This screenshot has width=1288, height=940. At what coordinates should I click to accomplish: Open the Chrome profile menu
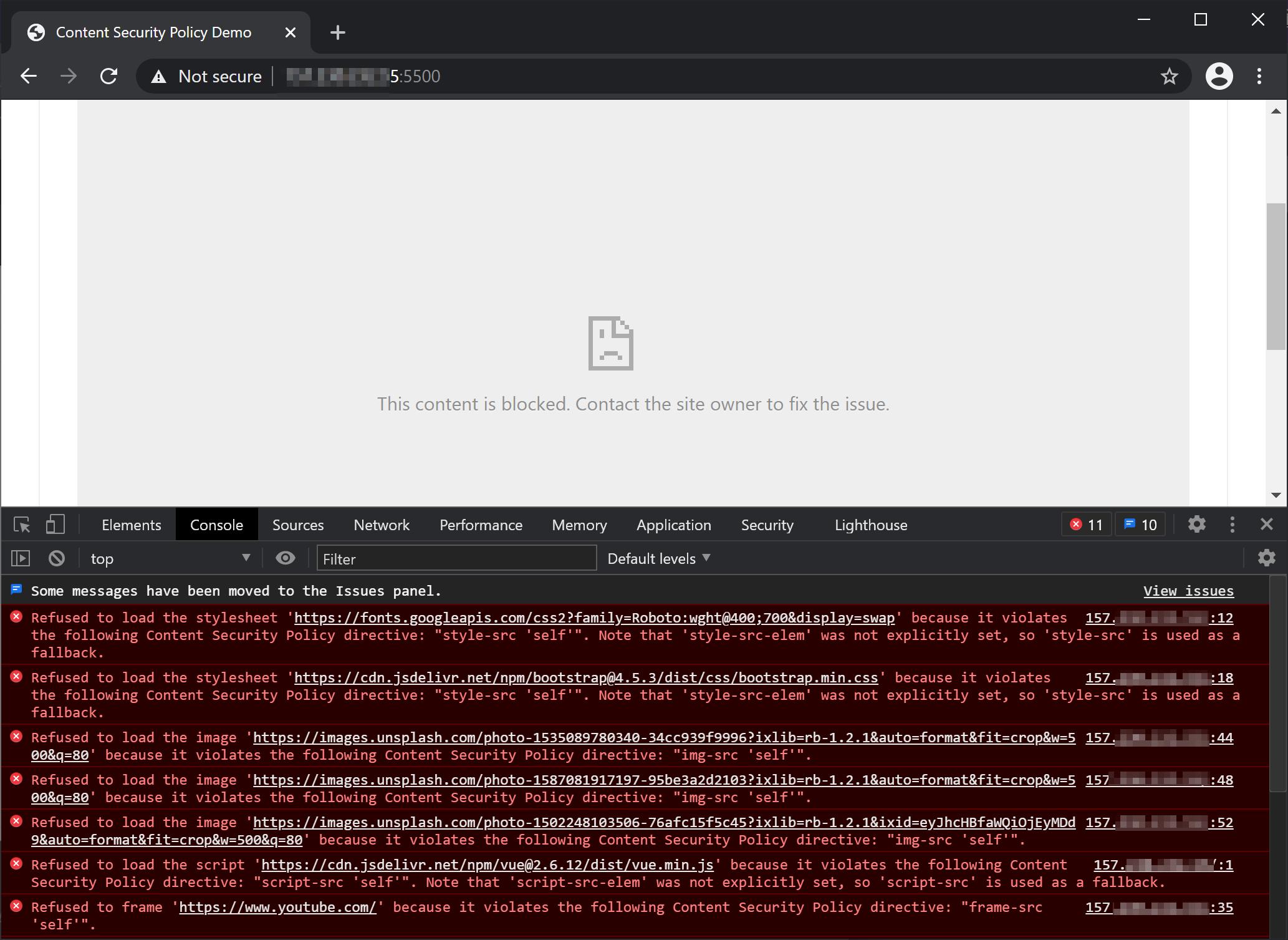tap(1219, 75)
